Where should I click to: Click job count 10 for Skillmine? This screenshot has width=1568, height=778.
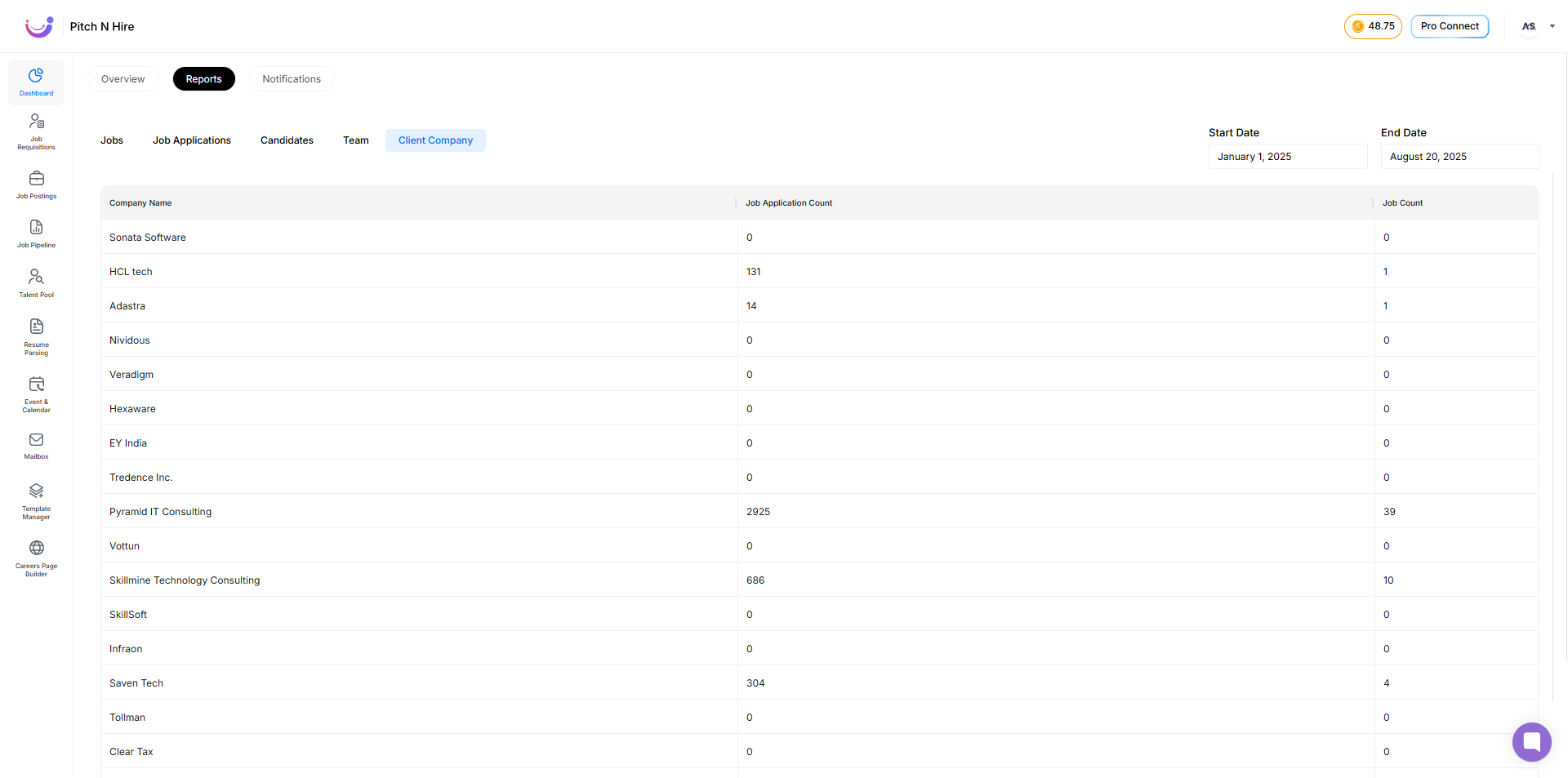coord(1388,580)
